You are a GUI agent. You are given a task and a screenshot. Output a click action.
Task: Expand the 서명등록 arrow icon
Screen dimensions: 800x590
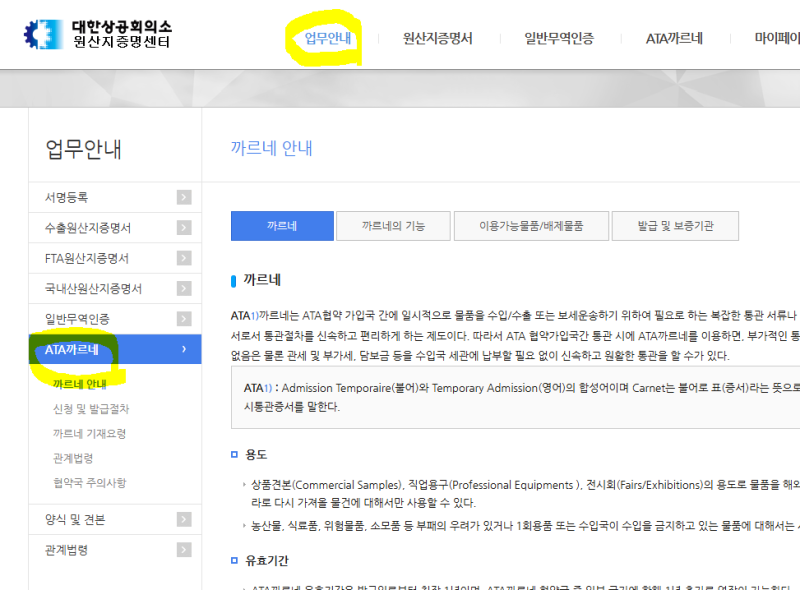[x=184, y=197]
